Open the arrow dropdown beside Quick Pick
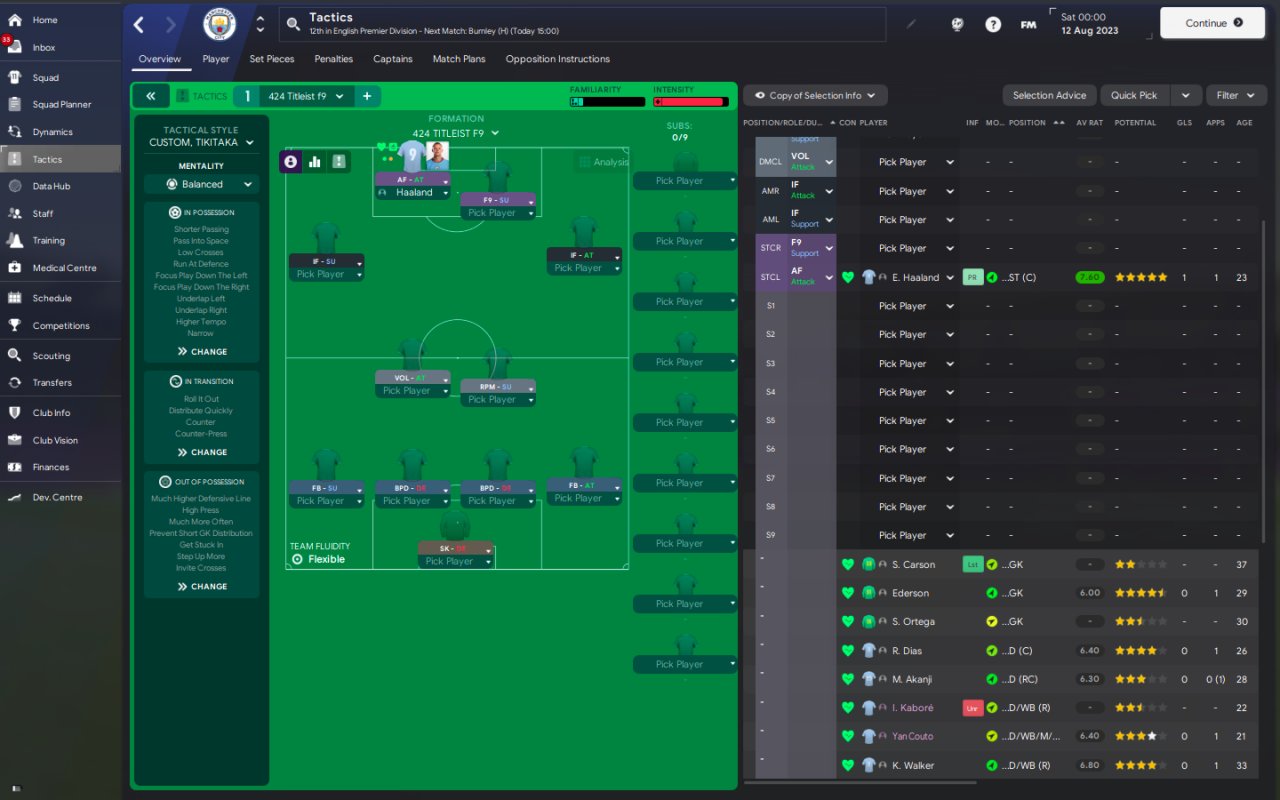The height and width of the screenshot is (800, 1280). [x=1186, y=95]
